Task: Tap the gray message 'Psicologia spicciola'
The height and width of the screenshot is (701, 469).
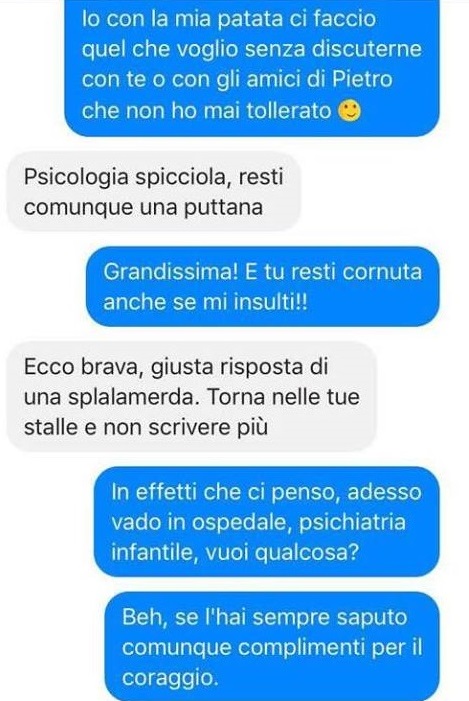Action: click(153, 192)
